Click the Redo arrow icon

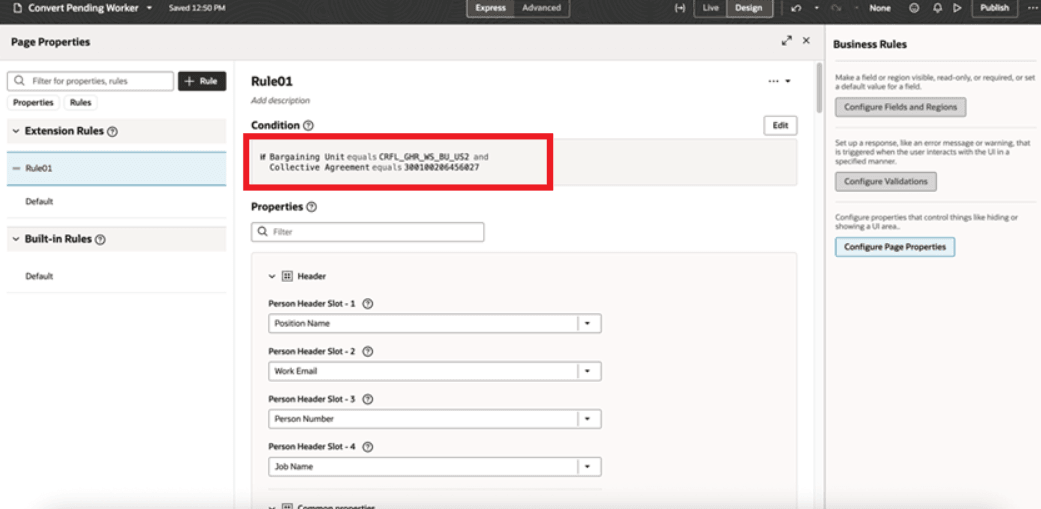[x=836, y=8]
